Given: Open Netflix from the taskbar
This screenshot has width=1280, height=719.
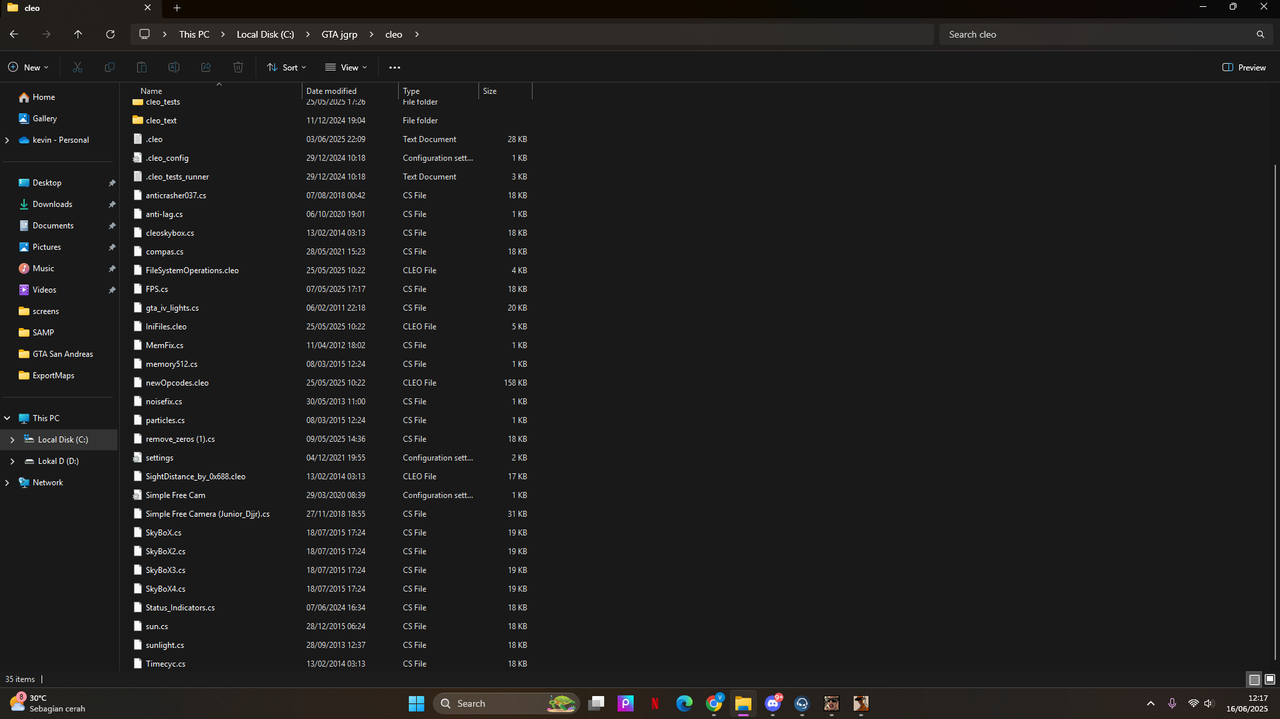Looking at the screenshot, I should [x=655, y=703].
